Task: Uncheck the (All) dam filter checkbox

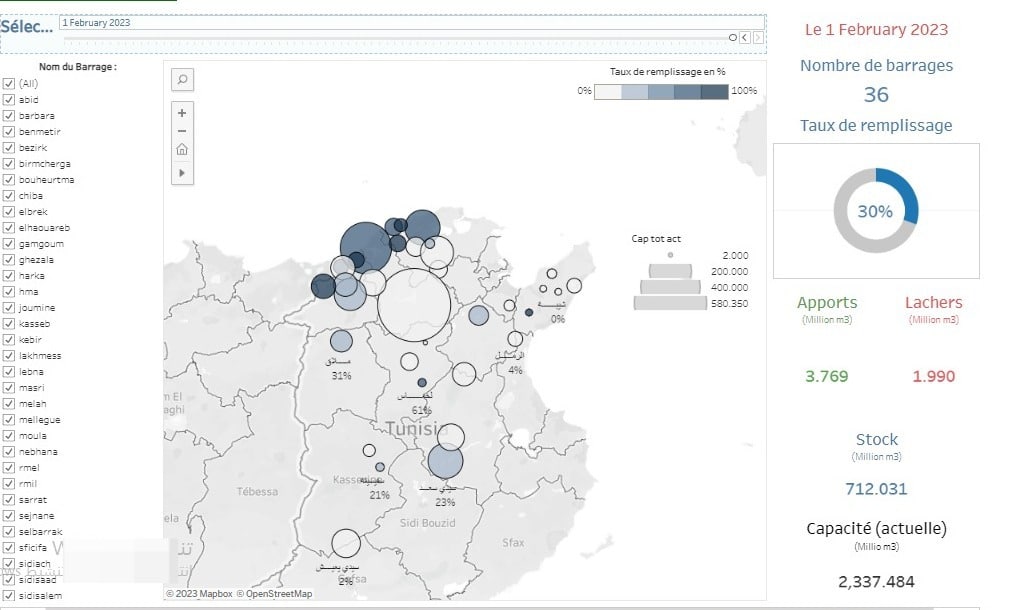Action: [9, 84]
